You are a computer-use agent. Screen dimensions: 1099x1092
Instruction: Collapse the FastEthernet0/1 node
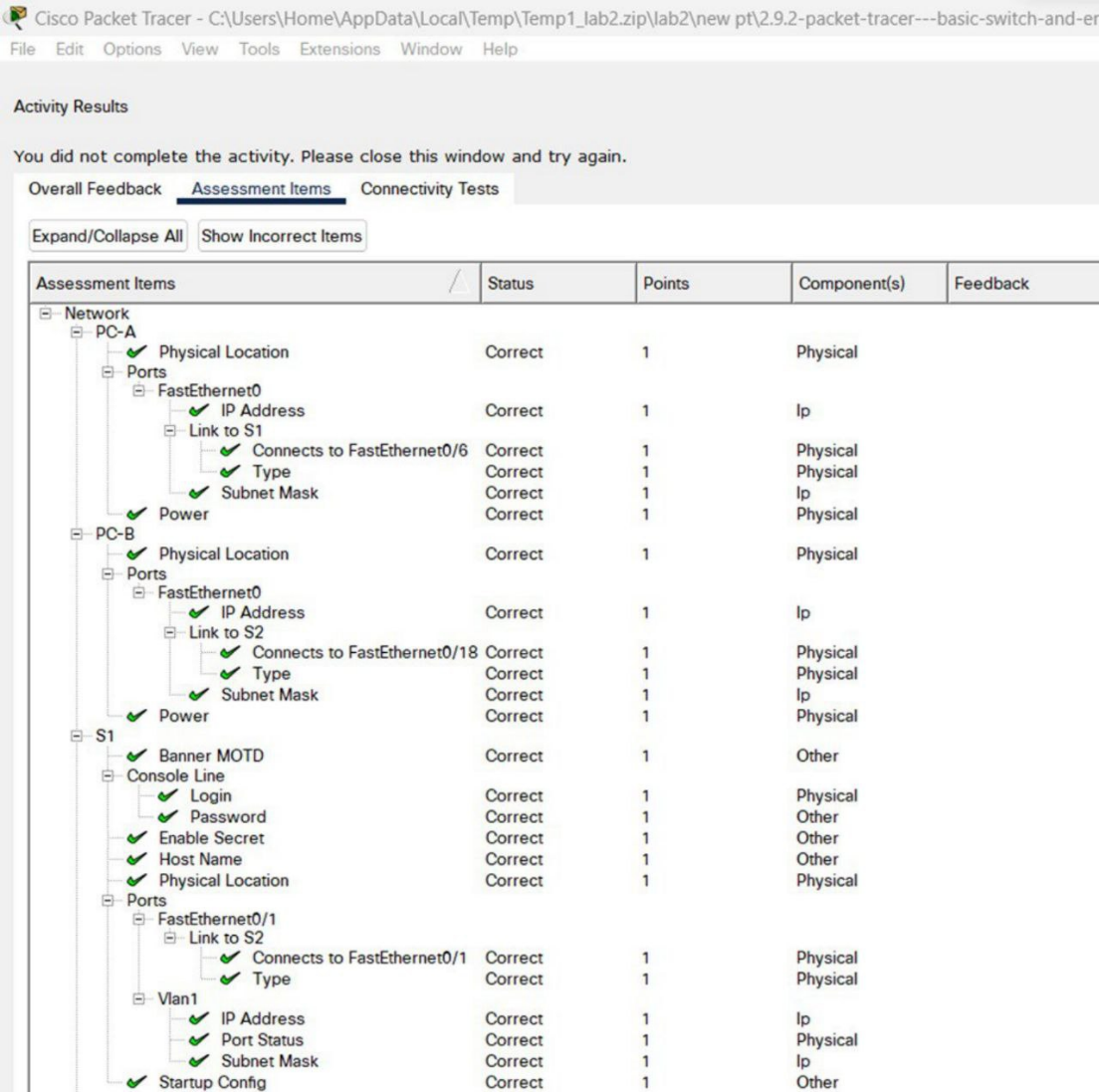[x=138, y=920]
